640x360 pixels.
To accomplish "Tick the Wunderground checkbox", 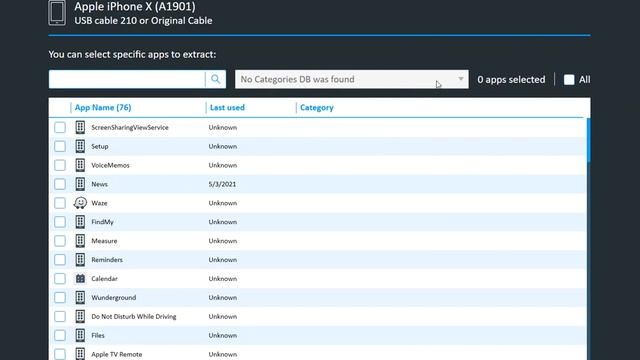I will pos(60,298).
